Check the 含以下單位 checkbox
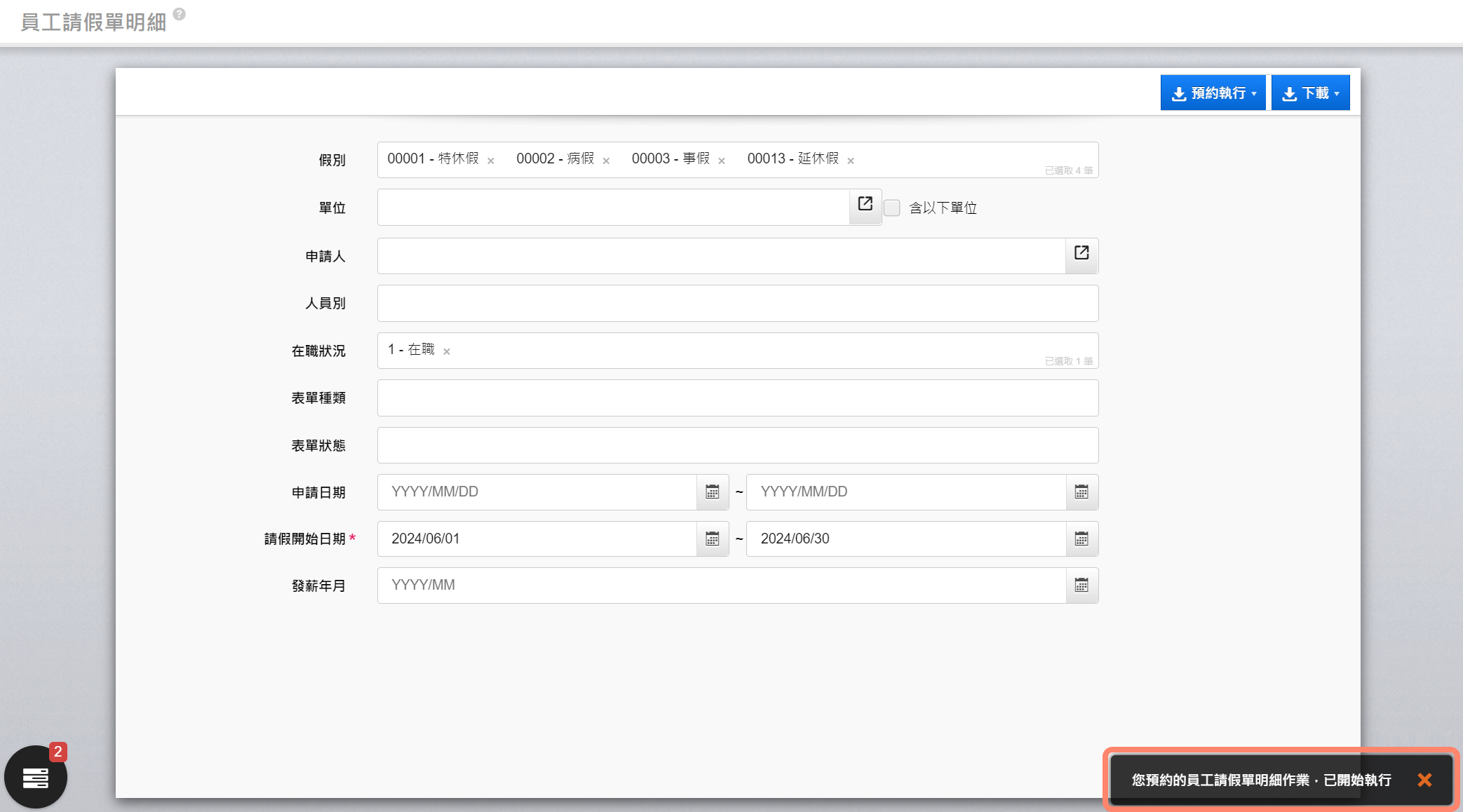 [892, 208]
